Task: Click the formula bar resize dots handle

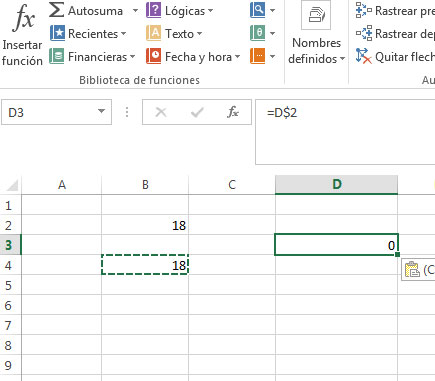Action: 127,112
